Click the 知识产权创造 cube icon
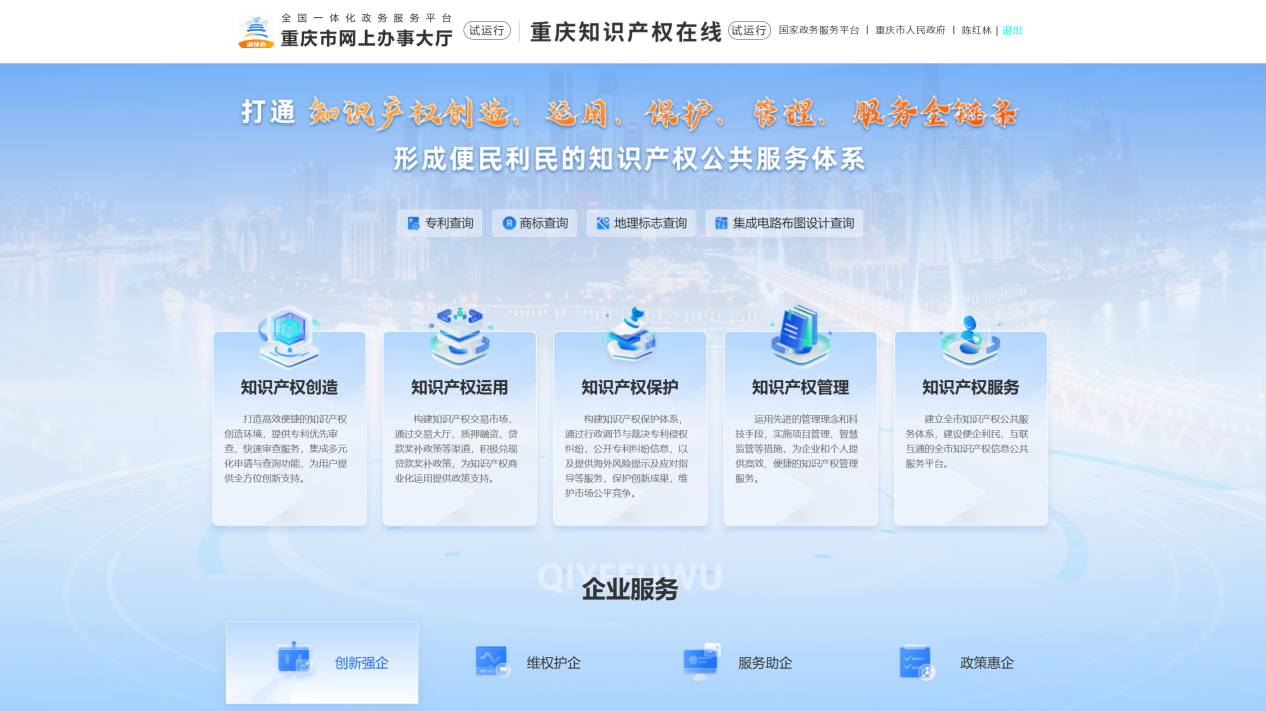Screen dimensions: 1266x711 289,336
